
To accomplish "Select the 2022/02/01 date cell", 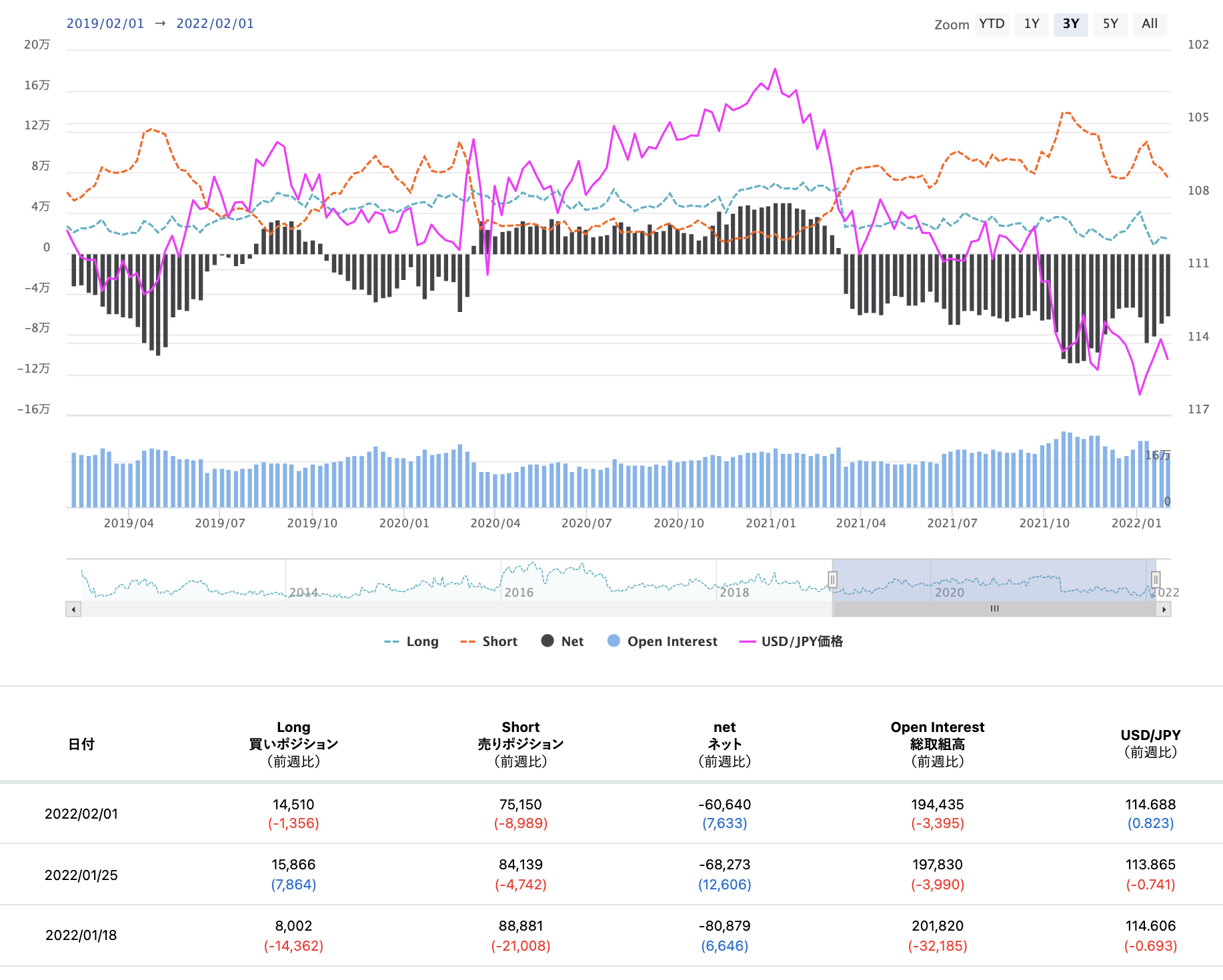I will [x=81, y=814].
